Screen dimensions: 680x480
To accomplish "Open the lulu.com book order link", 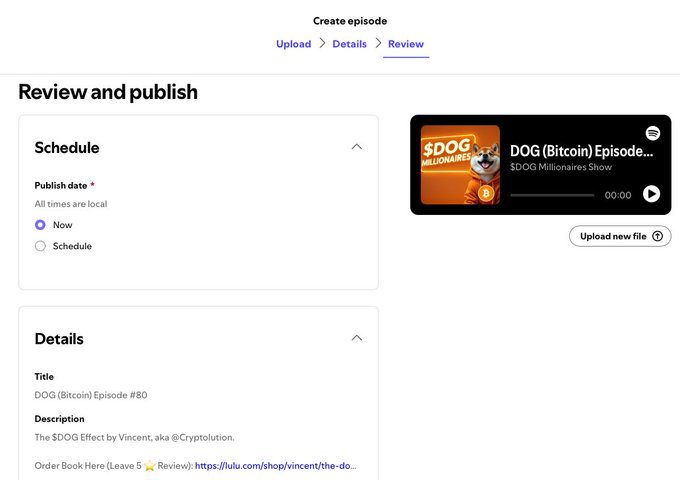I will [276, 466].
